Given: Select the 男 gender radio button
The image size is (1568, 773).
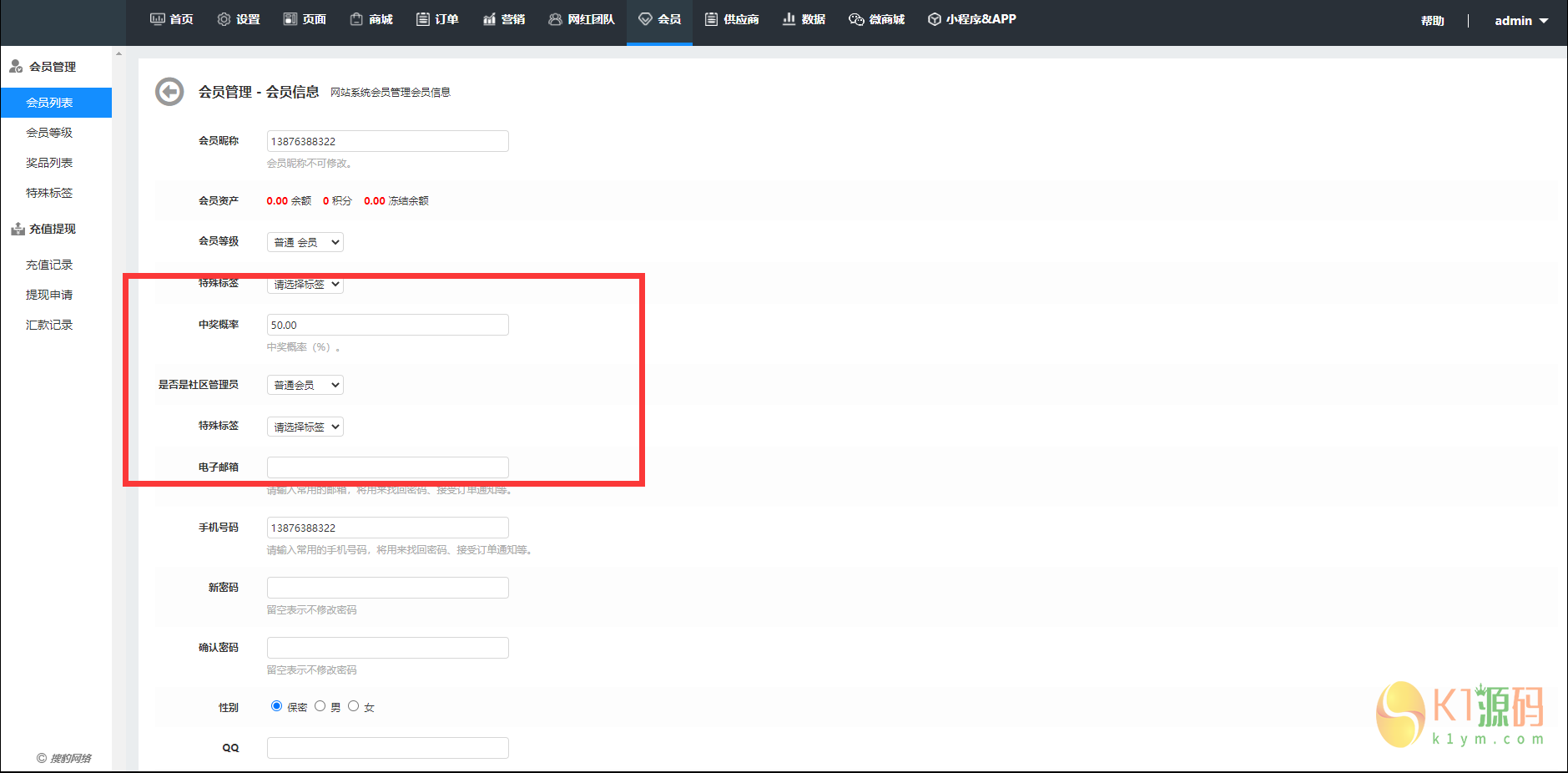Looking at the screenshot, I should pos(320,706).
